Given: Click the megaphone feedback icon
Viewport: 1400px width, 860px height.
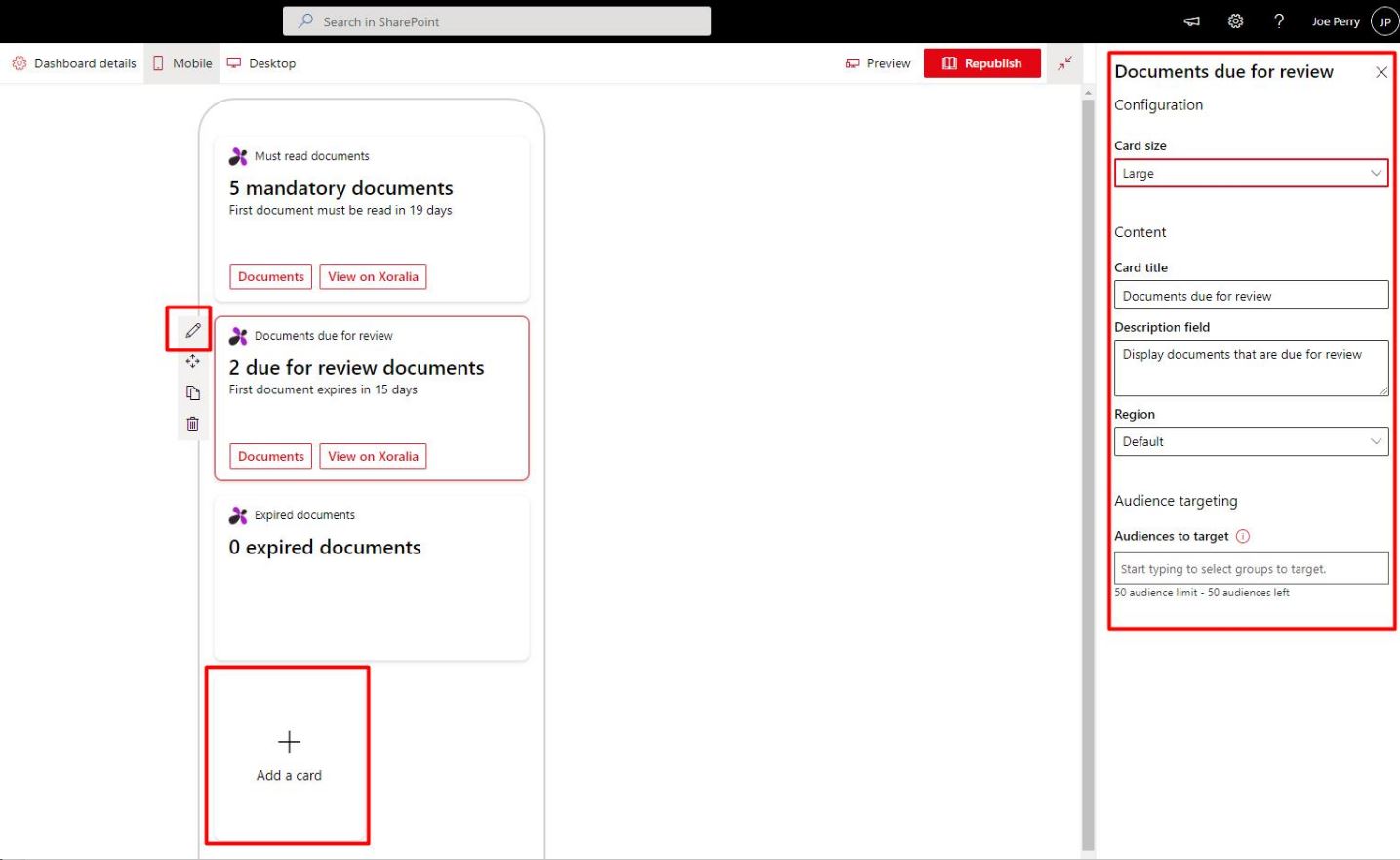Looking at the screenshot, I should [x=1192, y=20].
